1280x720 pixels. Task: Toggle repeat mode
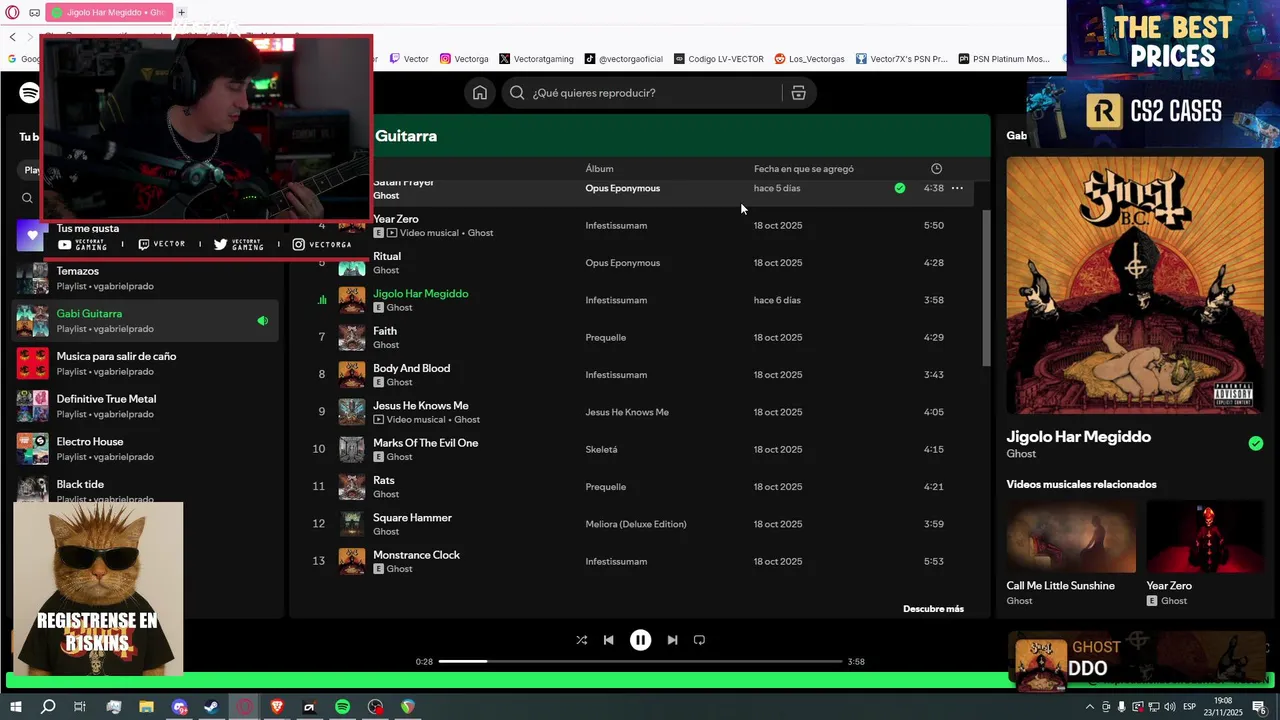[699, 640]
